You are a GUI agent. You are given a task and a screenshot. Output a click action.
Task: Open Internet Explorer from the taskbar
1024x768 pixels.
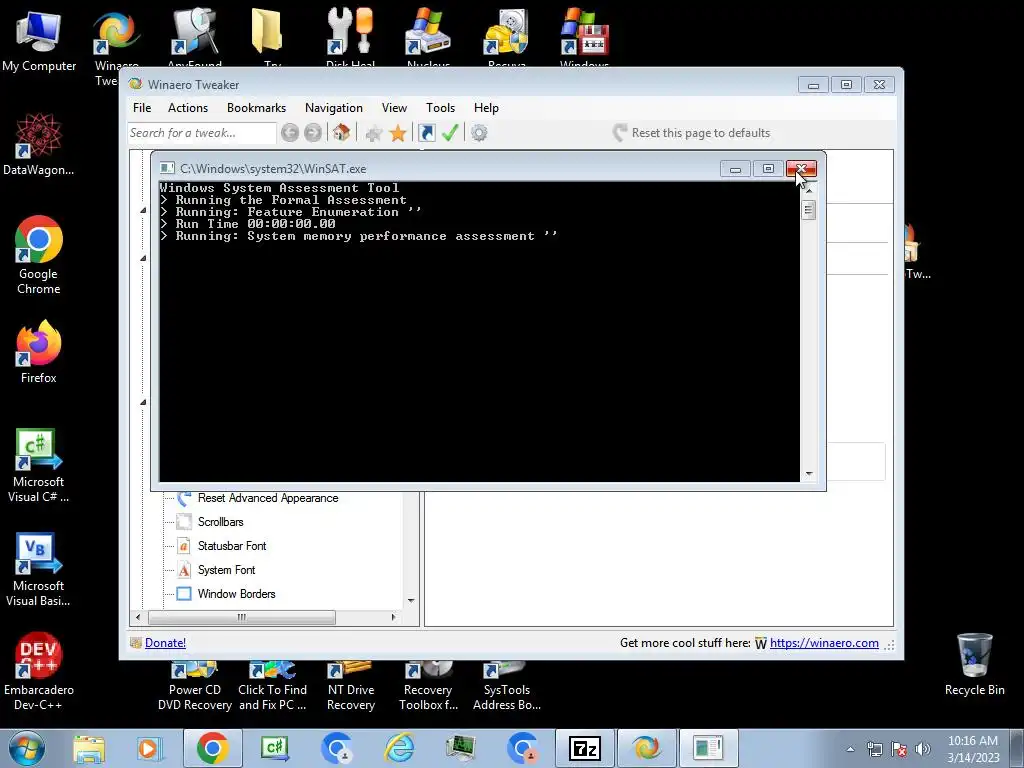(399, 748)
